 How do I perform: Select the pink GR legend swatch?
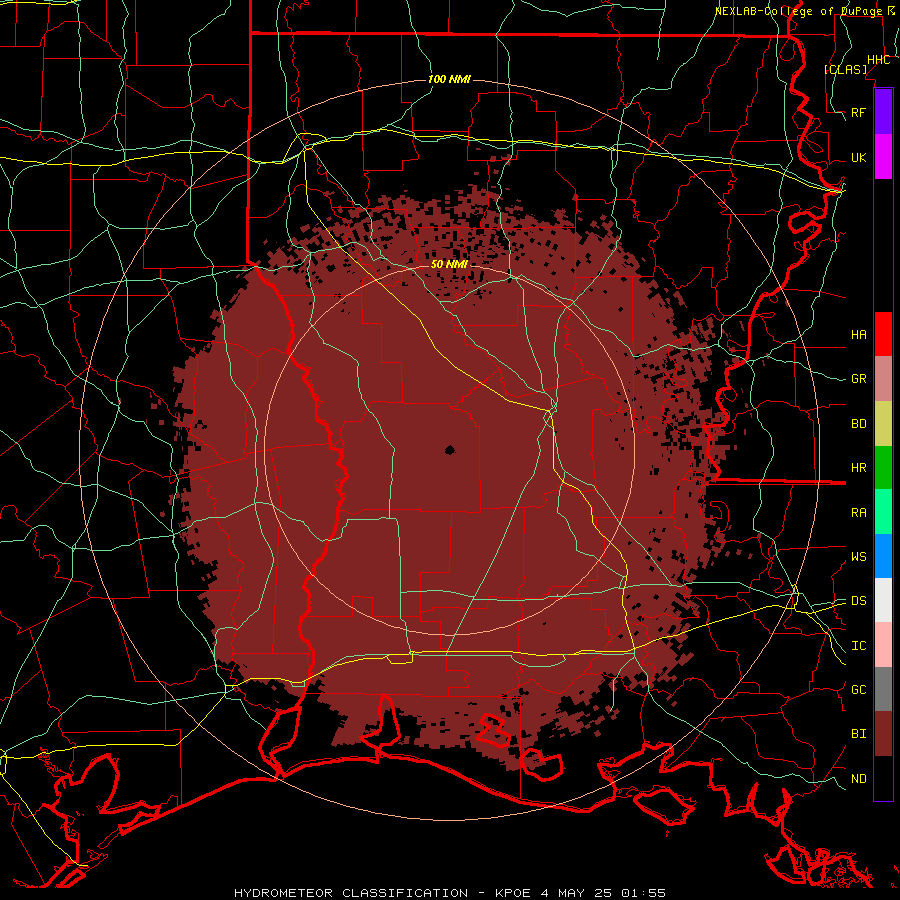click(883, 378)
